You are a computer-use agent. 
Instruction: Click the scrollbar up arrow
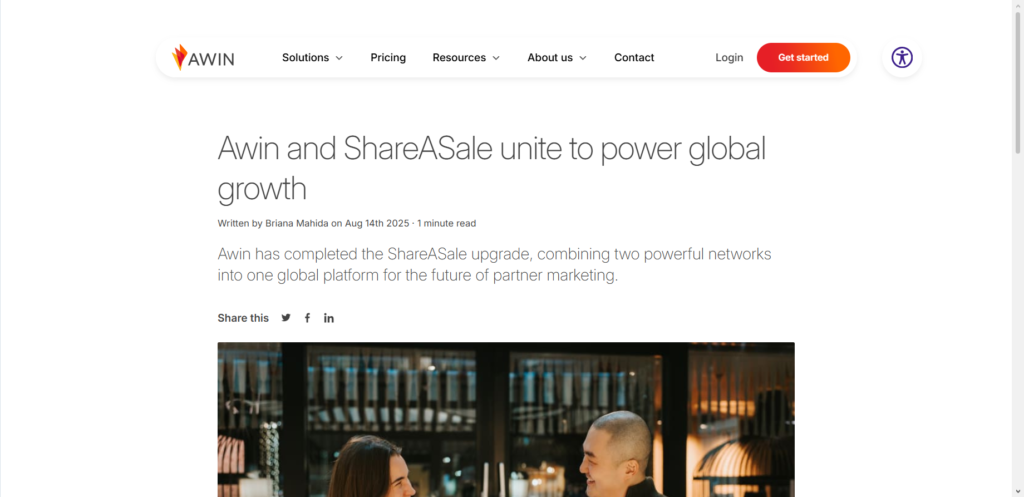[1017, 5]
